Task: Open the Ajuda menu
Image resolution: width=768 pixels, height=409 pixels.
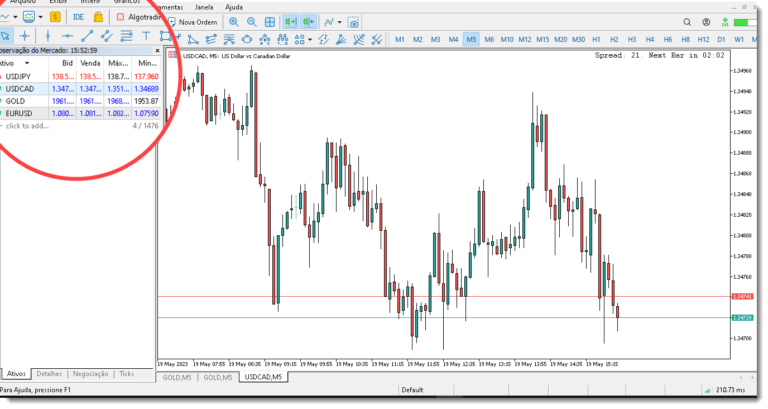Action: [234, 7]
